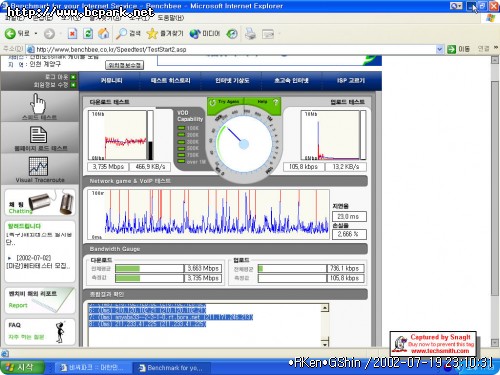This screenshot has height=375, width=500.
Task: Open the 커뮤니티 navigation tab
Action: point(111,81)
